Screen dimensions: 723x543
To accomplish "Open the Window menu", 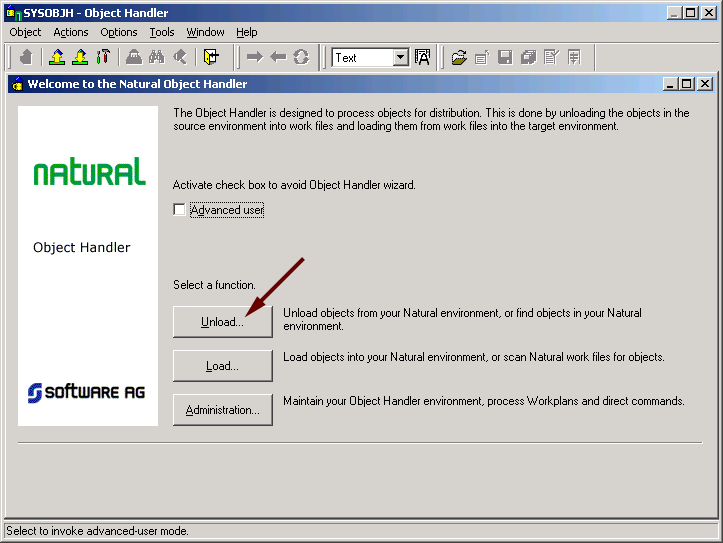I will click(x=205, y=32).
